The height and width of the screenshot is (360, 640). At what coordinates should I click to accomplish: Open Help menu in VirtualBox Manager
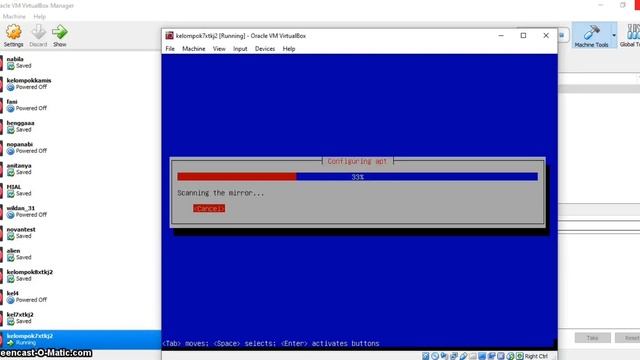click(40, 16)
